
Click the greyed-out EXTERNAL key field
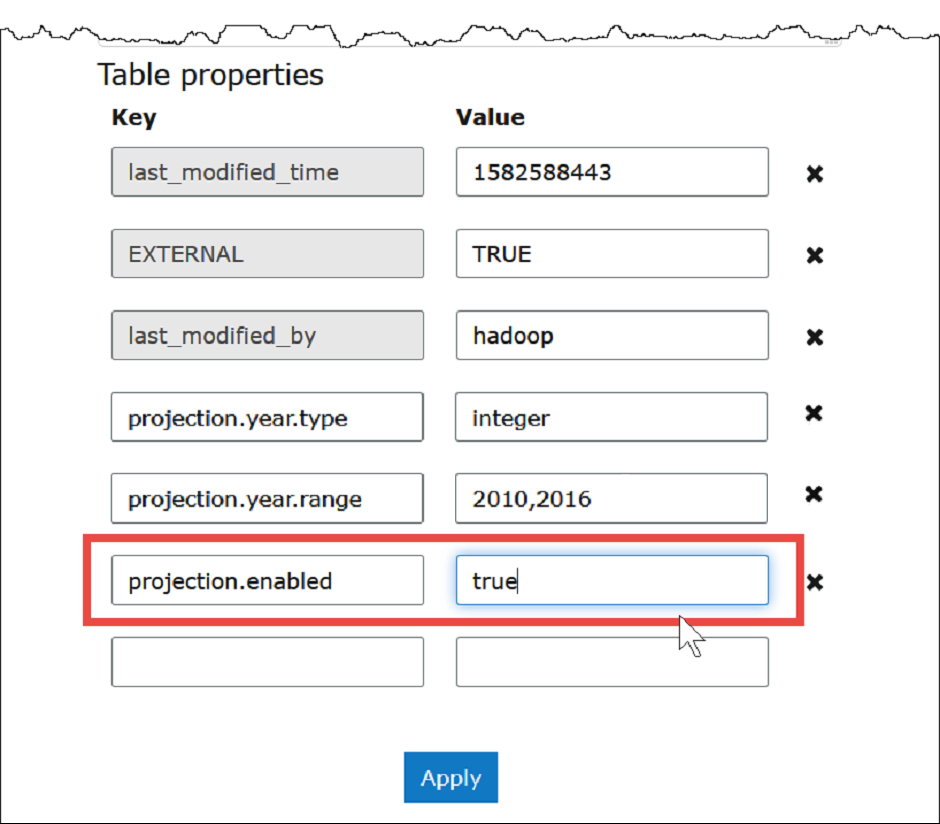[267, 254]
